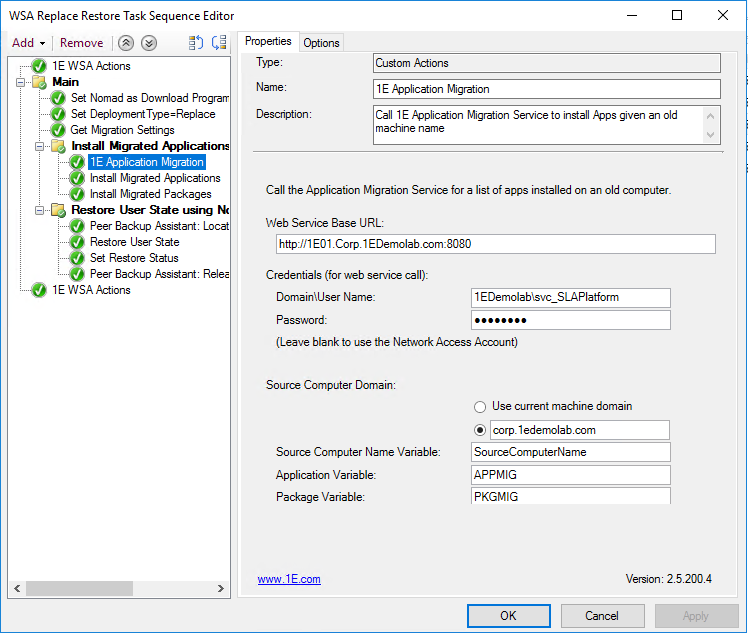This screenshot has height=634, width=748.
Task: Click Description scroll up arrow
Action: (710, 116)
